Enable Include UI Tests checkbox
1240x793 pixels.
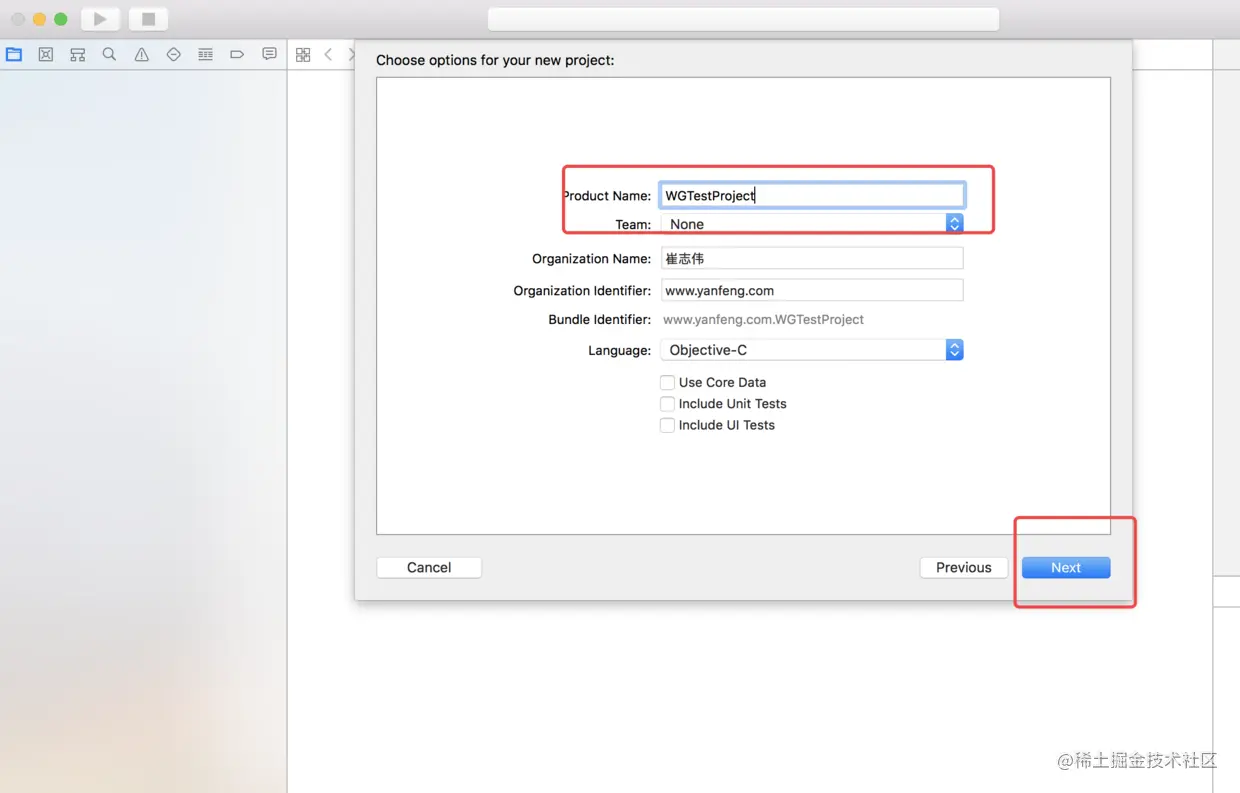[667, 425]
